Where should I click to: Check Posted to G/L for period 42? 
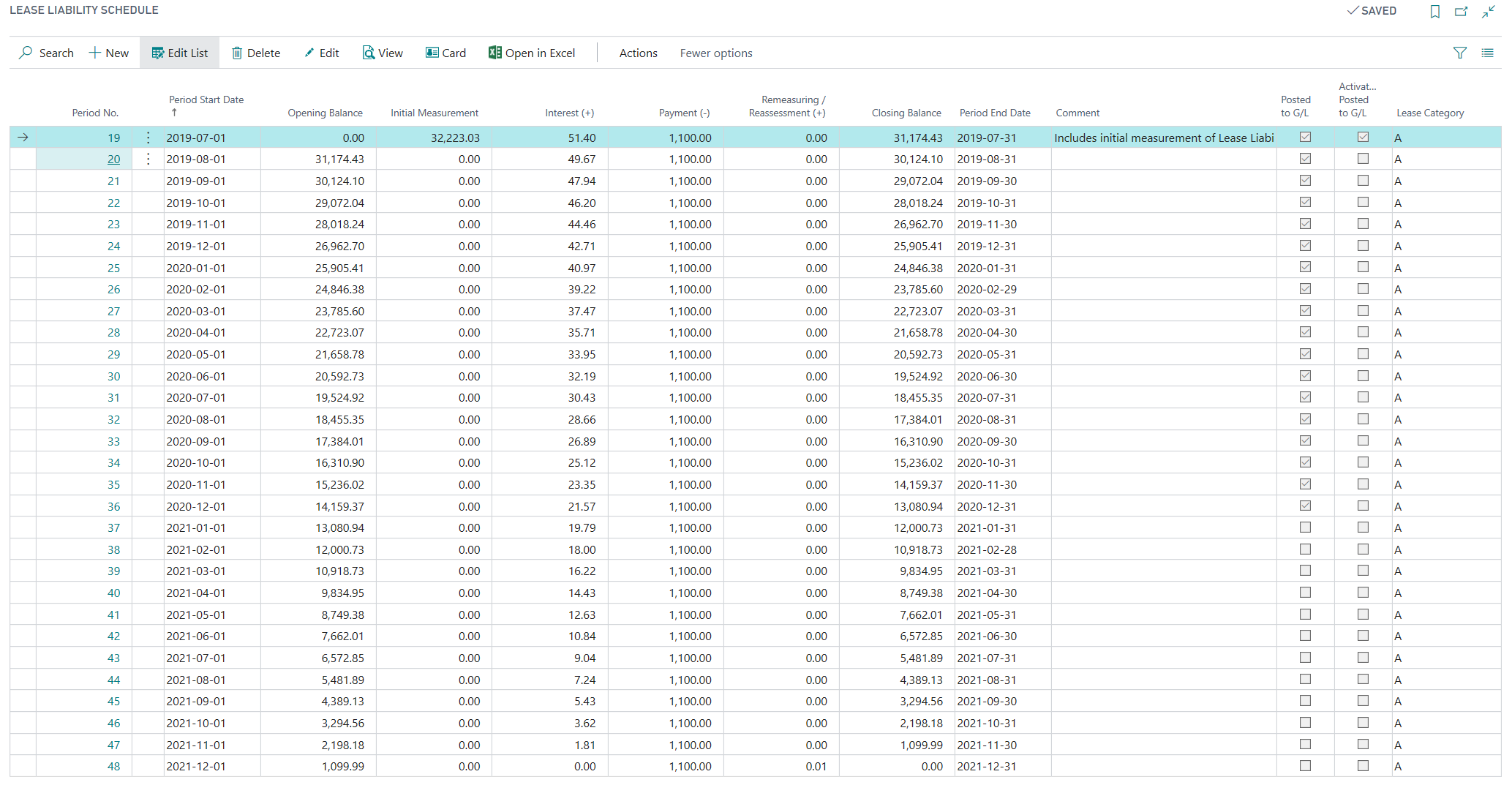(1305, 635)
